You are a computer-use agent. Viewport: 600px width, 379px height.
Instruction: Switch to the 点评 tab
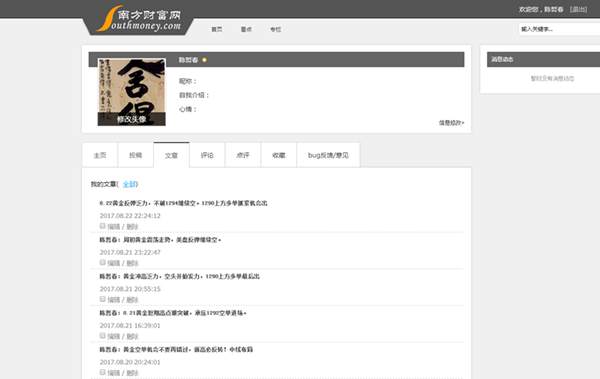243,155
